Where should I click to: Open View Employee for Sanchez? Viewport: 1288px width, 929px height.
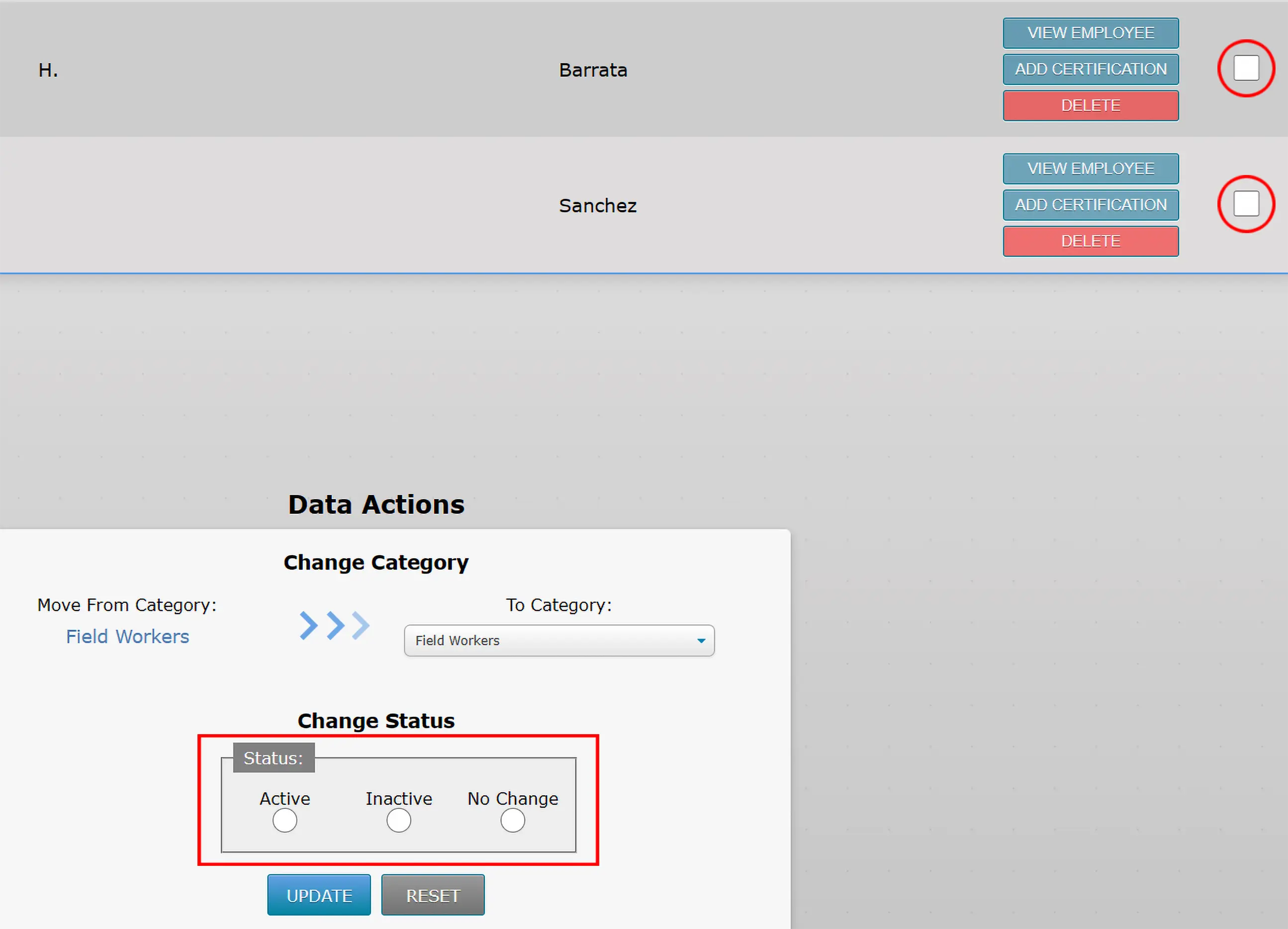pyautogui.click(x=1091, y=169)
